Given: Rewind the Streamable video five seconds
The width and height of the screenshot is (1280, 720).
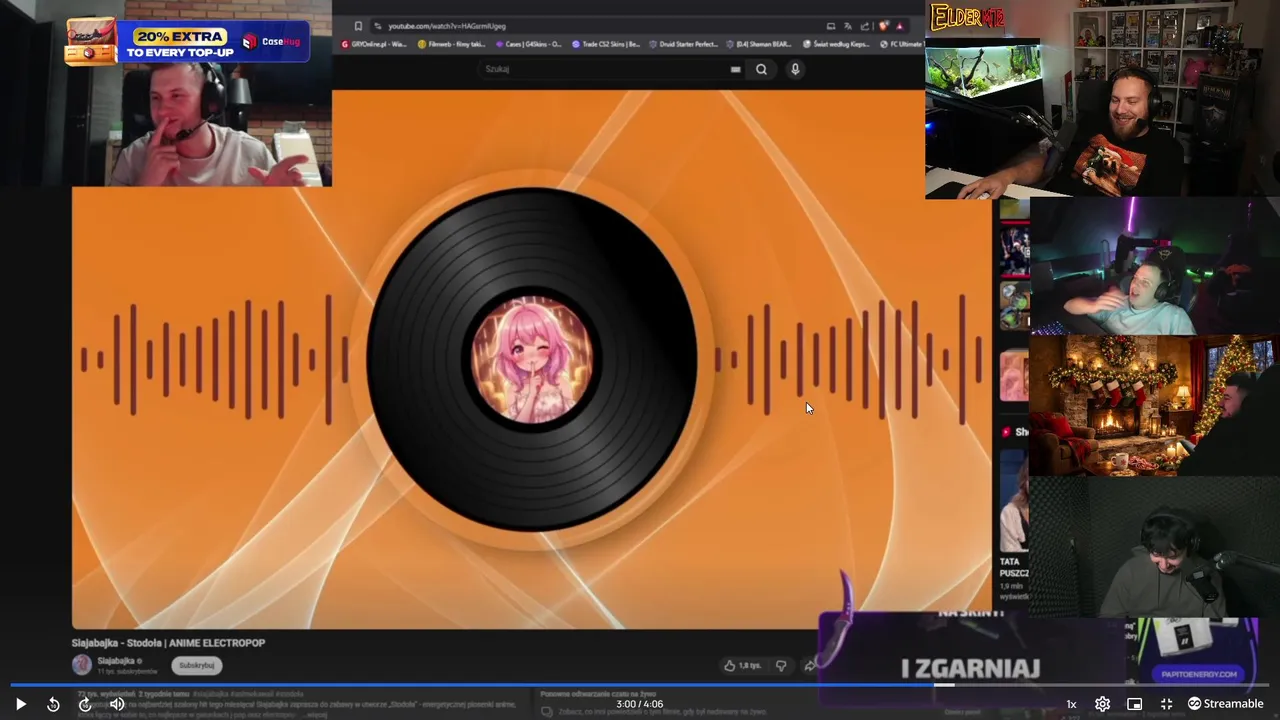Looking at the screenshot, I should [53, 704].
